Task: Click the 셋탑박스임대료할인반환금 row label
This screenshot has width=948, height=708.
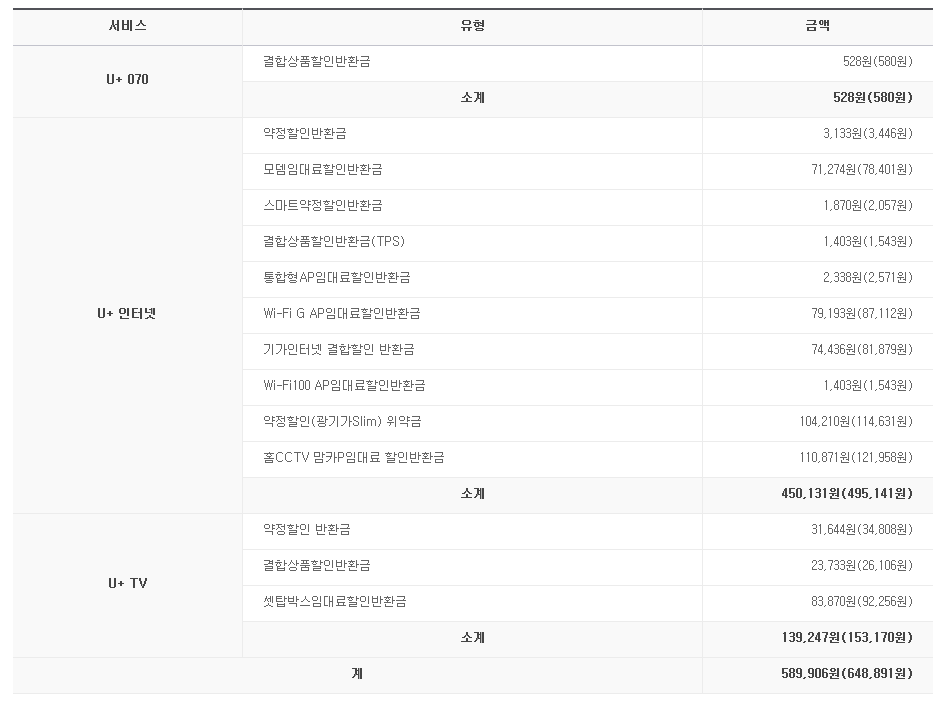Action: (334, 602)
